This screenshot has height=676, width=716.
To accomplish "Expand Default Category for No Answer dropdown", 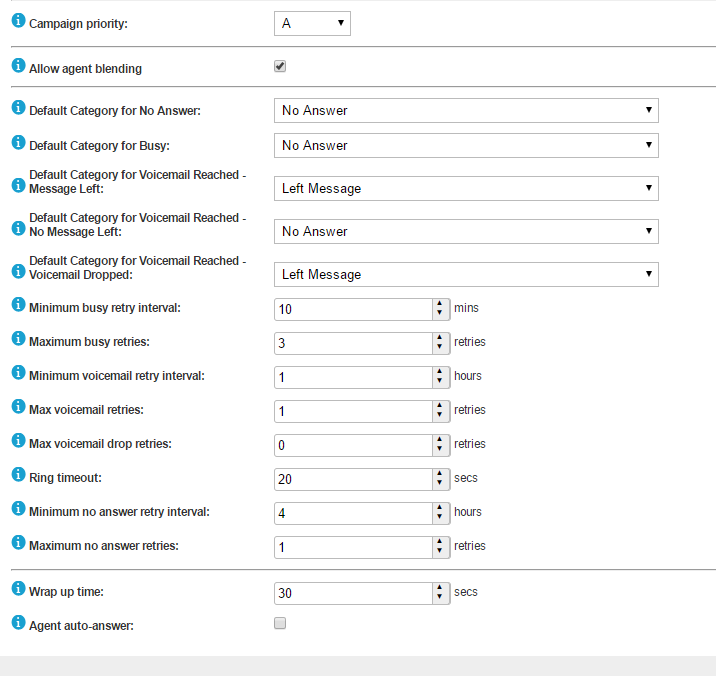I will [x=466, y=111].
